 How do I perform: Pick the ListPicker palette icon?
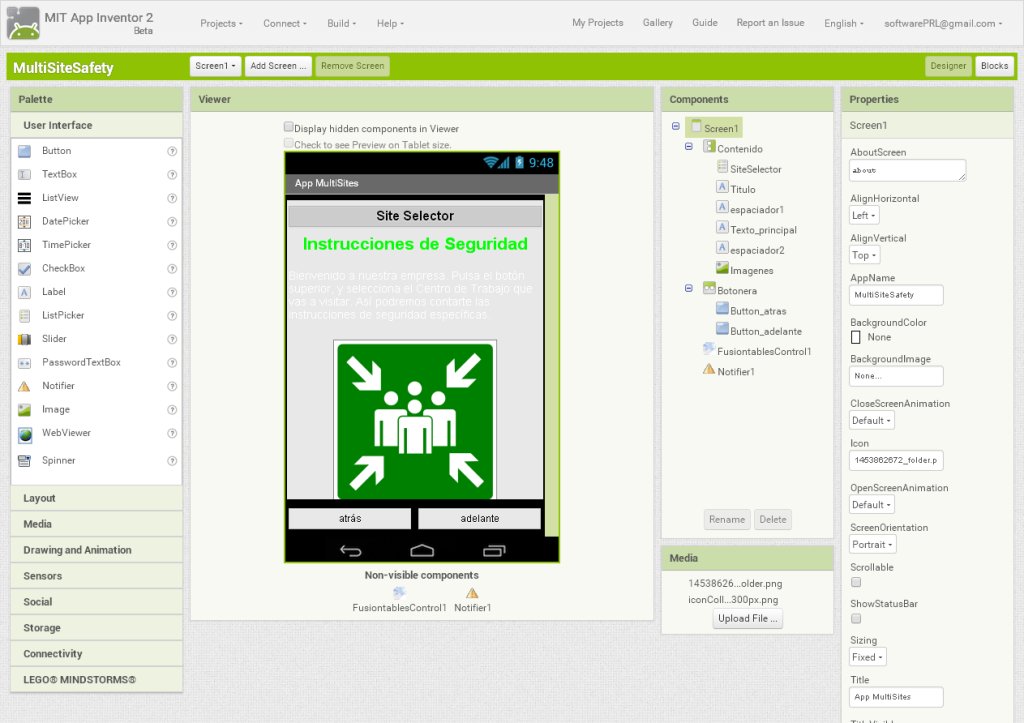(24, 316)
